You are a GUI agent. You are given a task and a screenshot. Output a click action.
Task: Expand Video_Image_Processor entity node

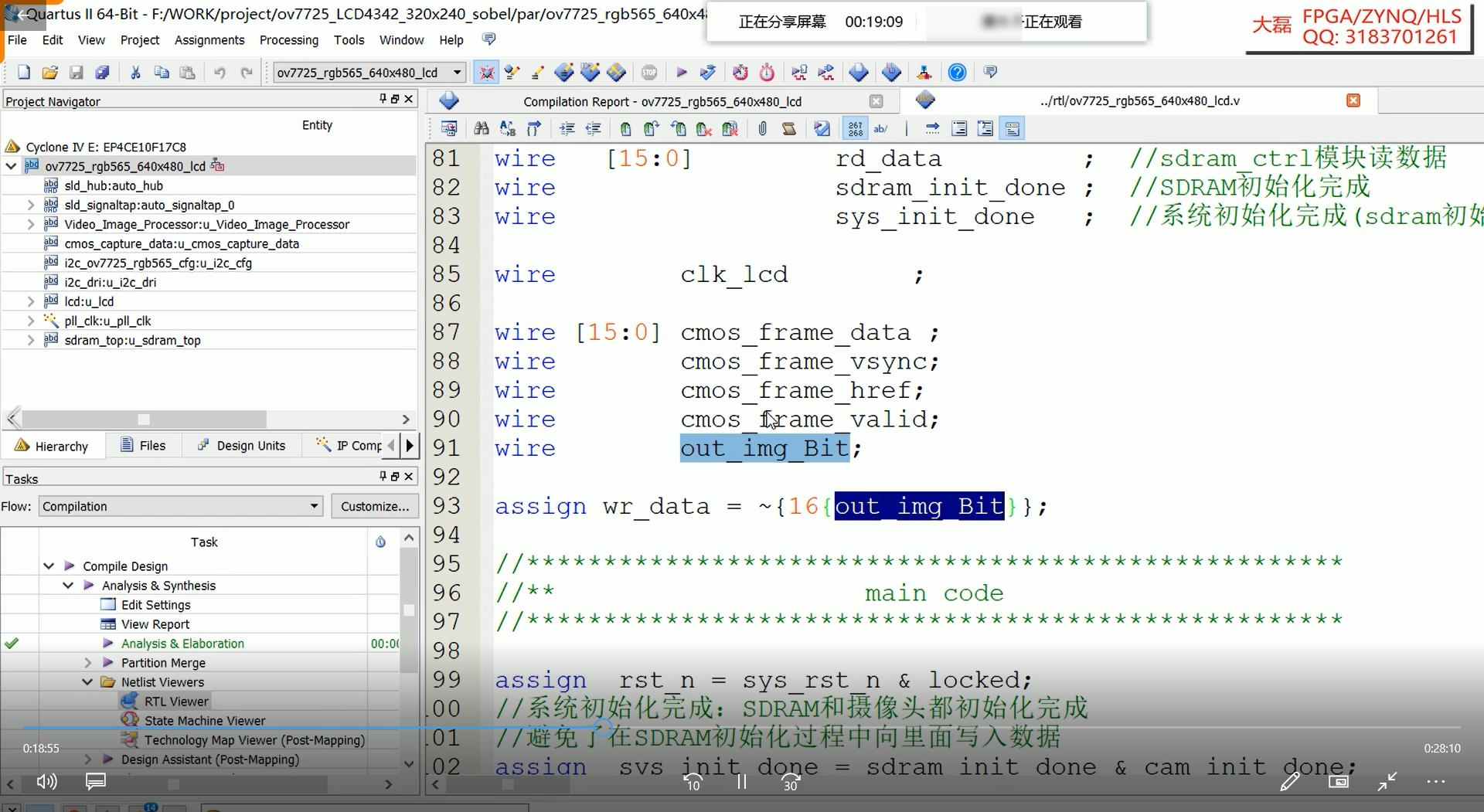pos(30,224)
